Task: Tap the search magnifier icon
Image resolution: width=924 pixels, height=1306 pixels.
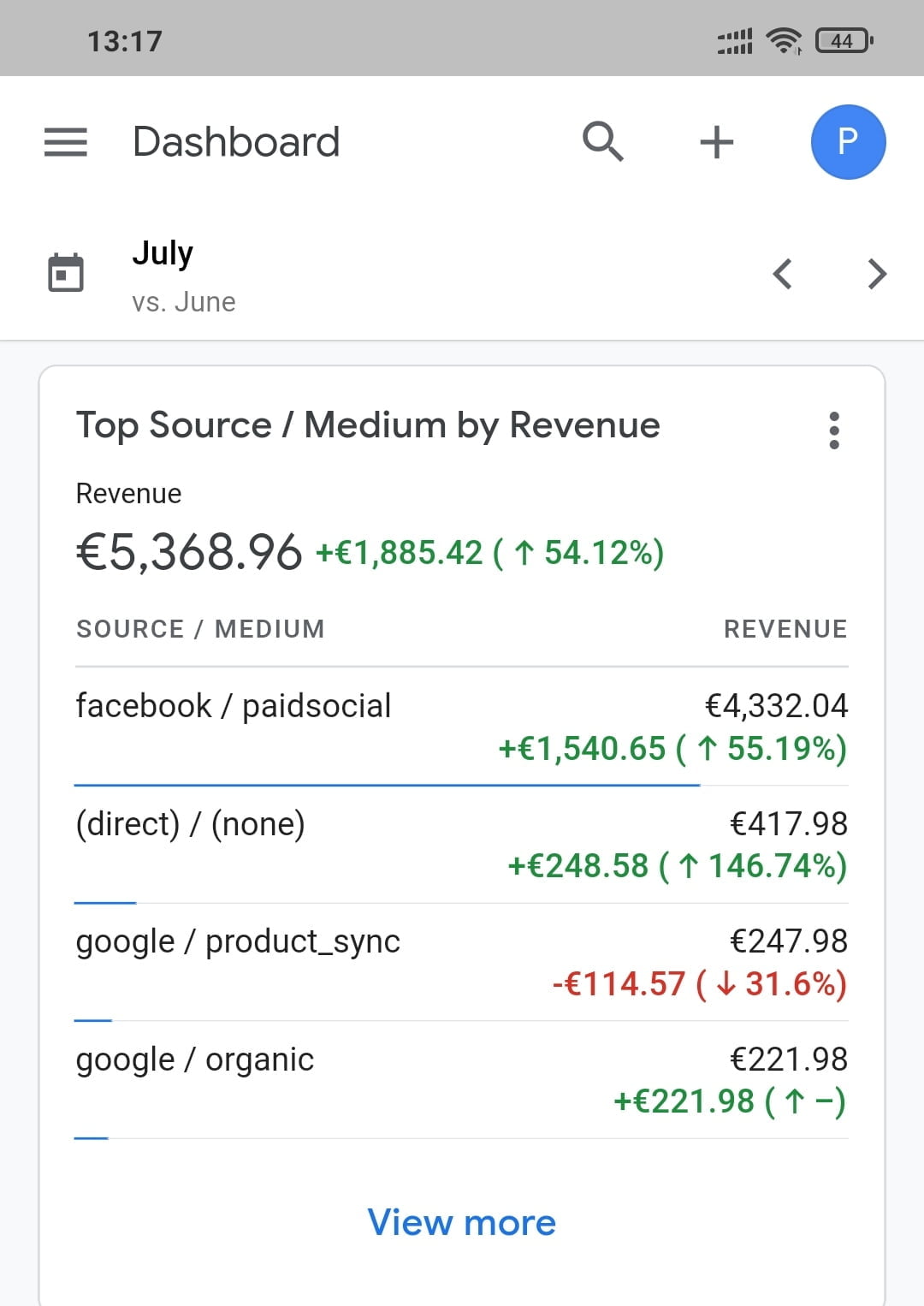Action: (x=602, y=141)
